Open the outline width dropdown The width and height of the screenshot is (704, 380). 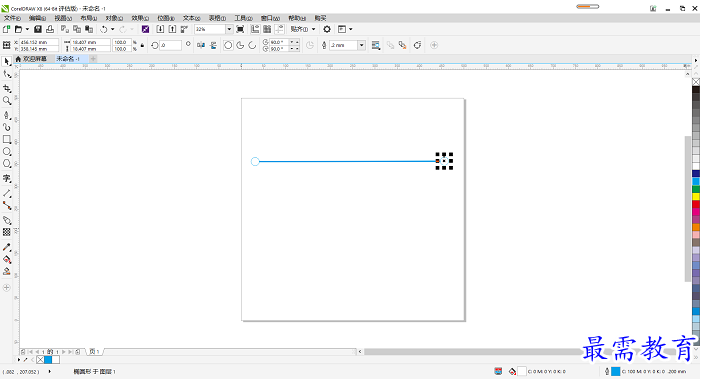[361, 45]
